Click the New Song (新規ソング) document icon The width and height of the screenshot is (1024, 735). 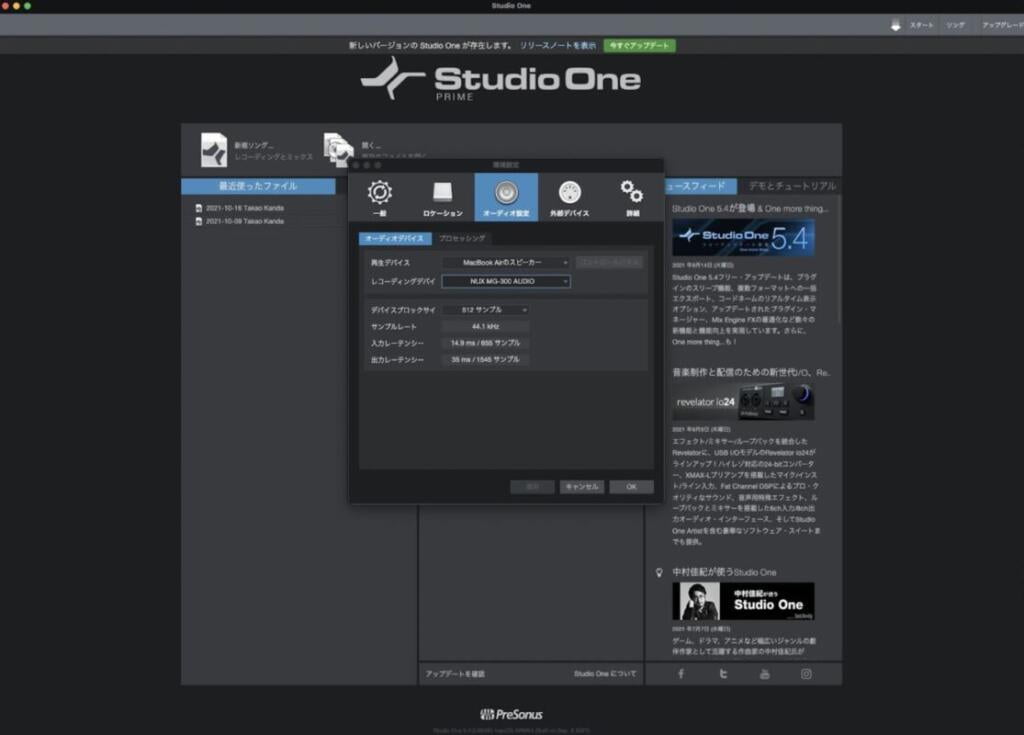(214, 150)
